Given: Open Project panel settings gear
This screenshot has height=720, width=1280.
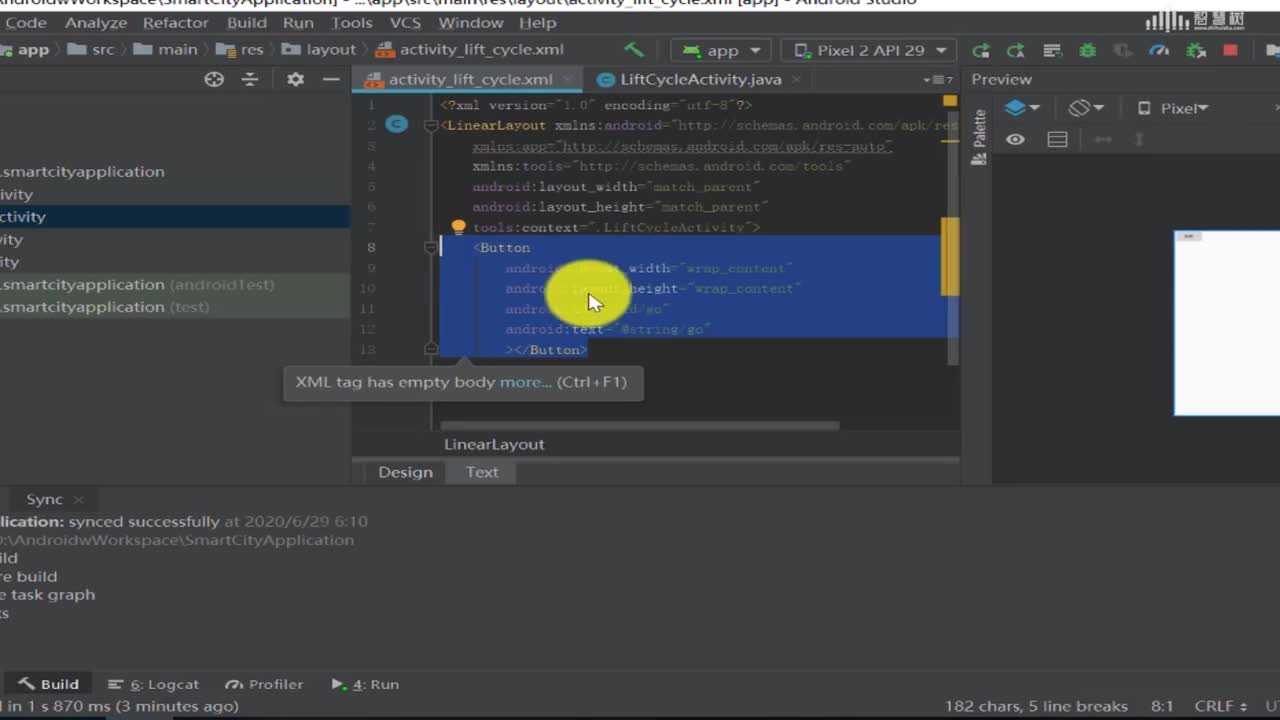Looking at the screenshot, I should click(295, 79).
